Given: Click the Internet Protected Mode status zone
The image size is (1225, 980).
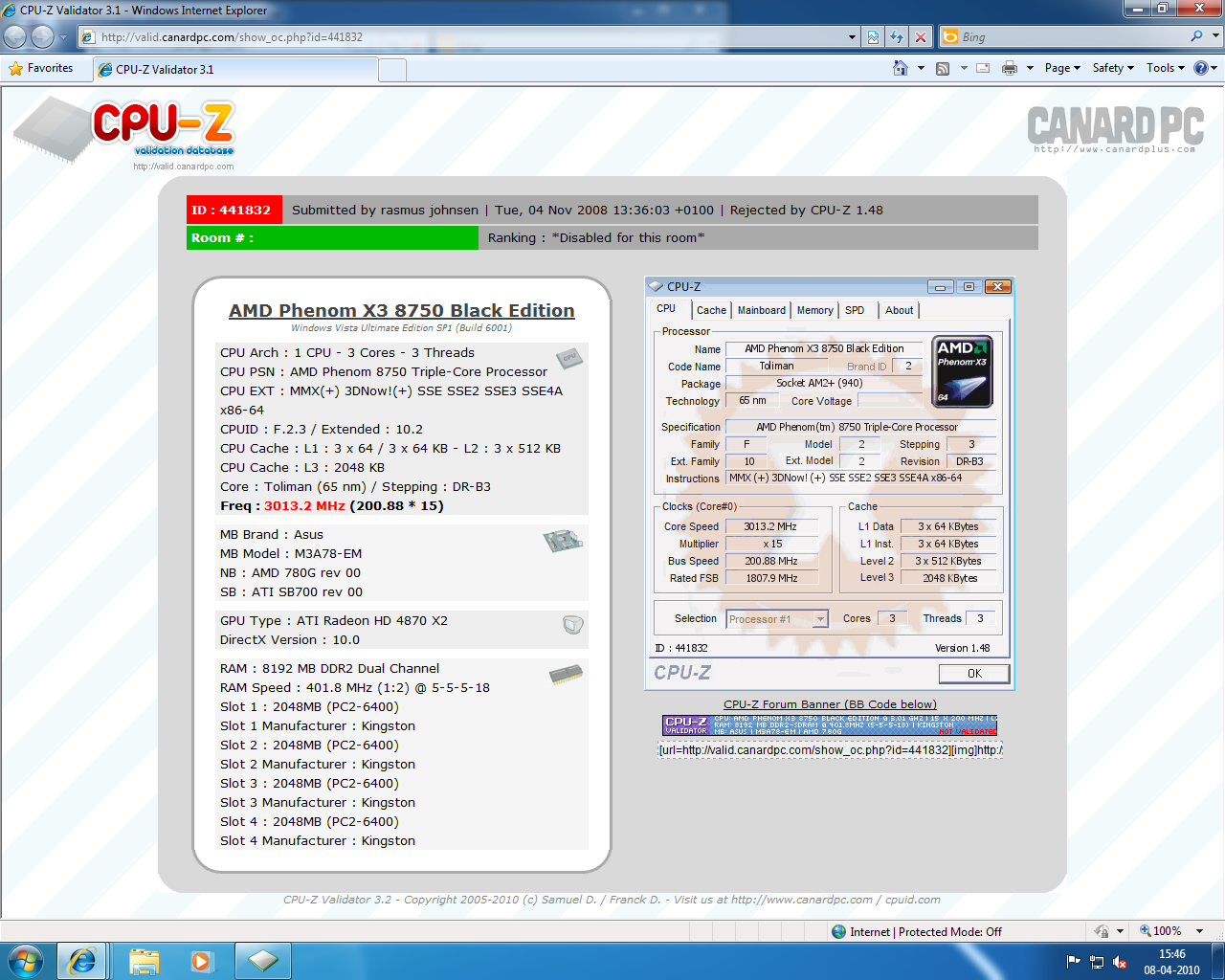Looking at the screenshot, I should (917, 931).
